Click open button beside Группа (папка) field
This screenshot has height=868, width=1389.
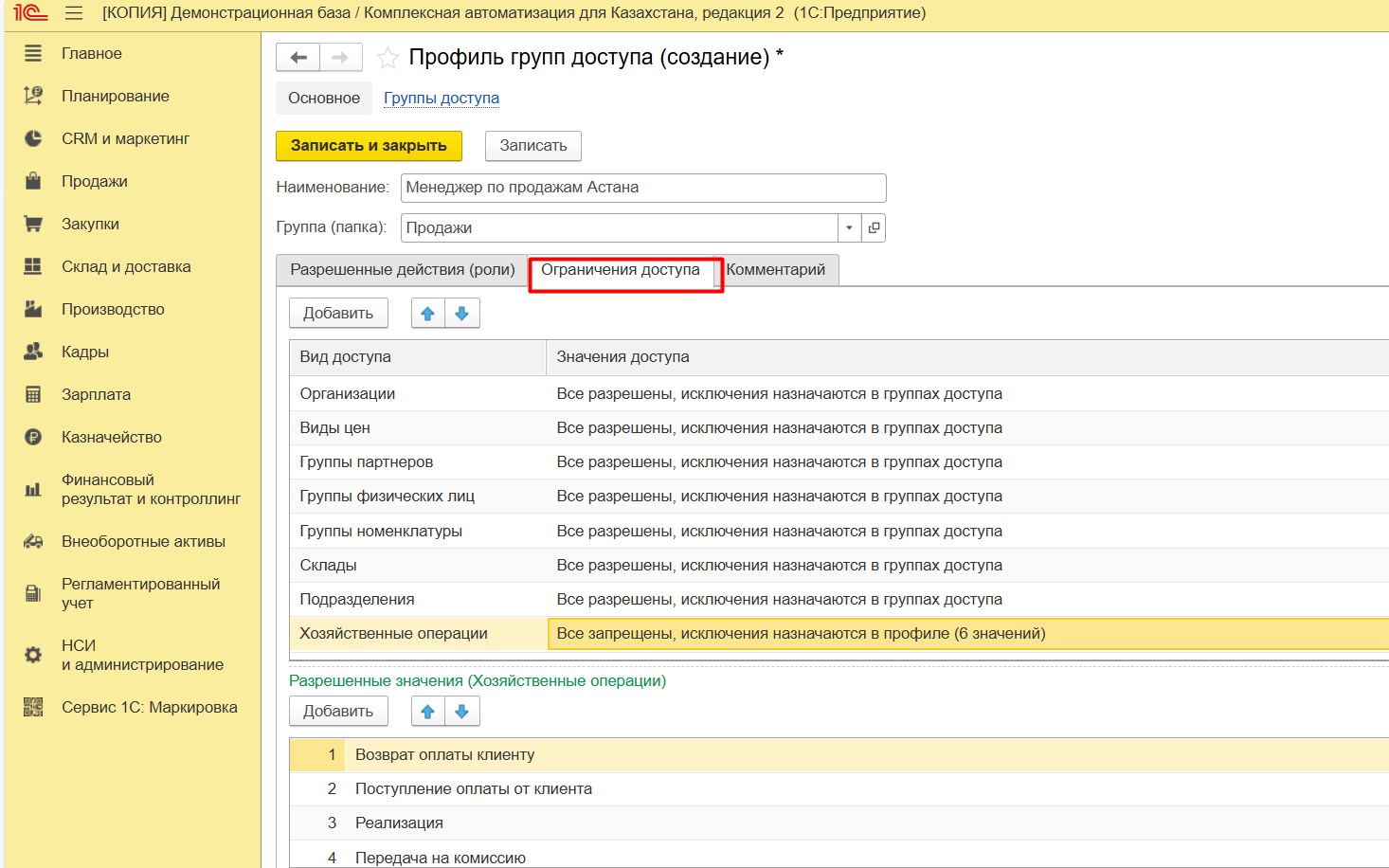[x=874, y=228]
